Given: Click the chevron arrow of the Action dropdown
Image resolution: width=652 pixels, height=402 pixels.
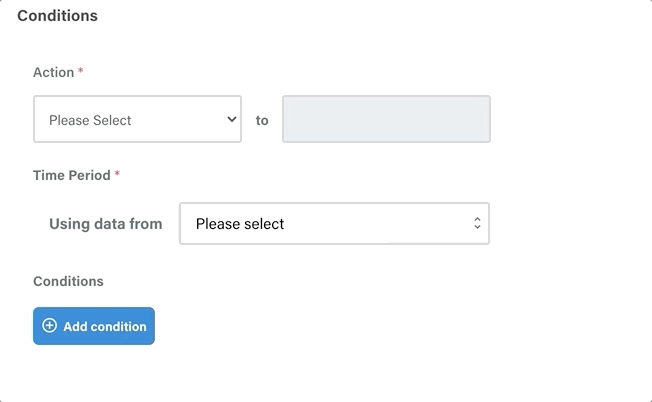Looking at the screenshot, I should click(232, 120).
